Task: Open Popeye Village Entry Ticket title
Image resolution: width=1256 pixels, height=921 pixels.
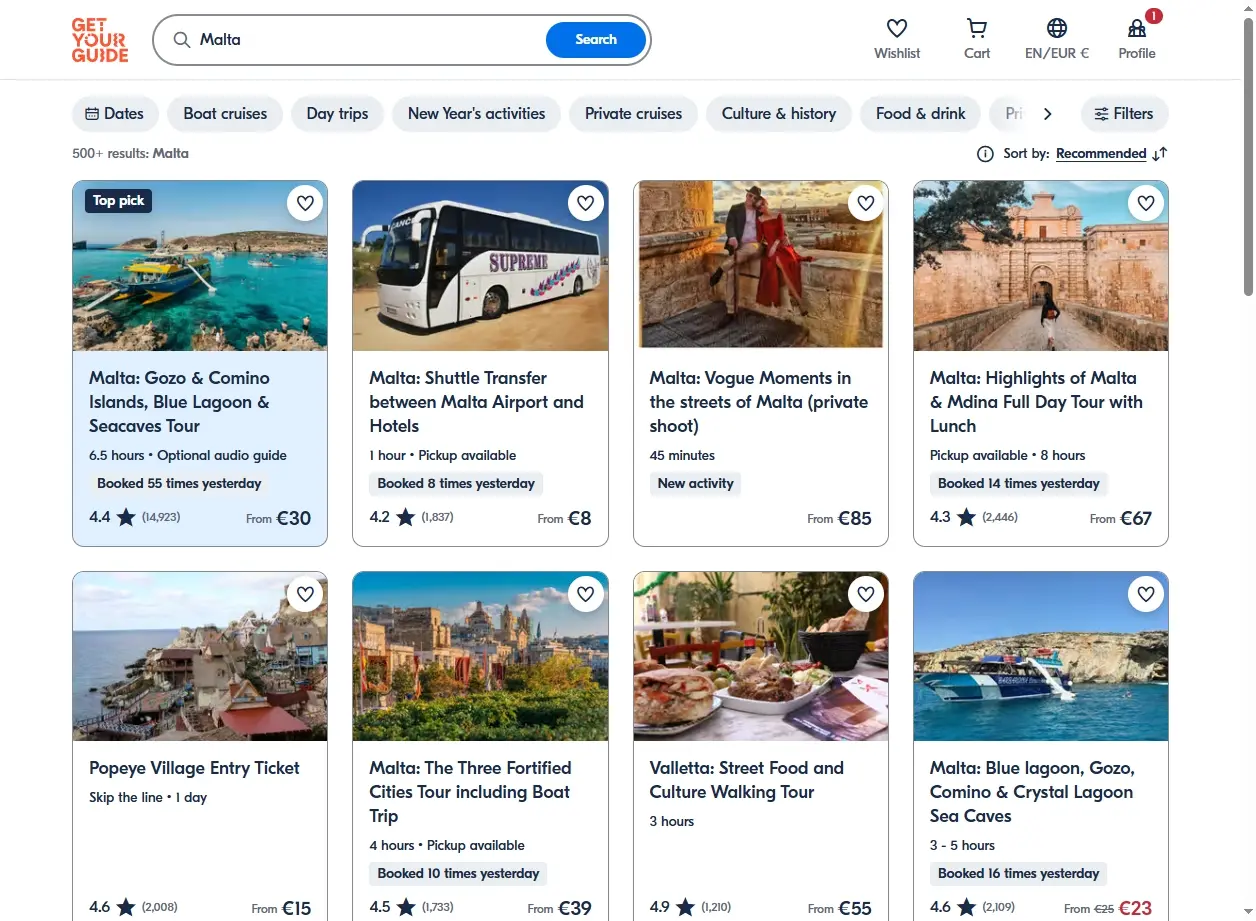Action: pos(194,768)
